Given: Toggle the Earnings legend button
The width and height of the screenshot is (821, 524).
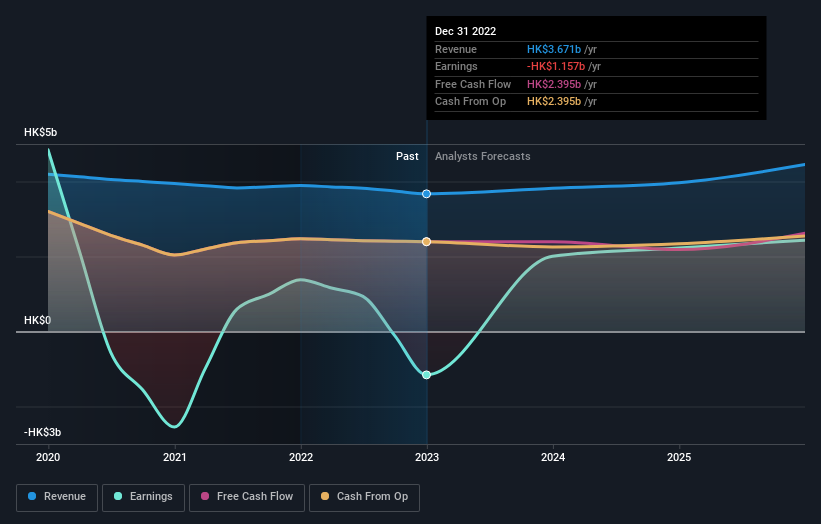Looking at the screenshot, I should pos(143,497).
